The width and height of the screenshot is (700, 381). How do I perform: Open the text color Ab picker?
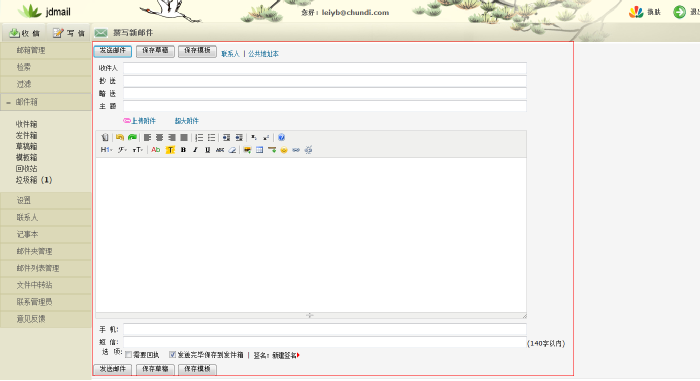[x=156, y=150]
